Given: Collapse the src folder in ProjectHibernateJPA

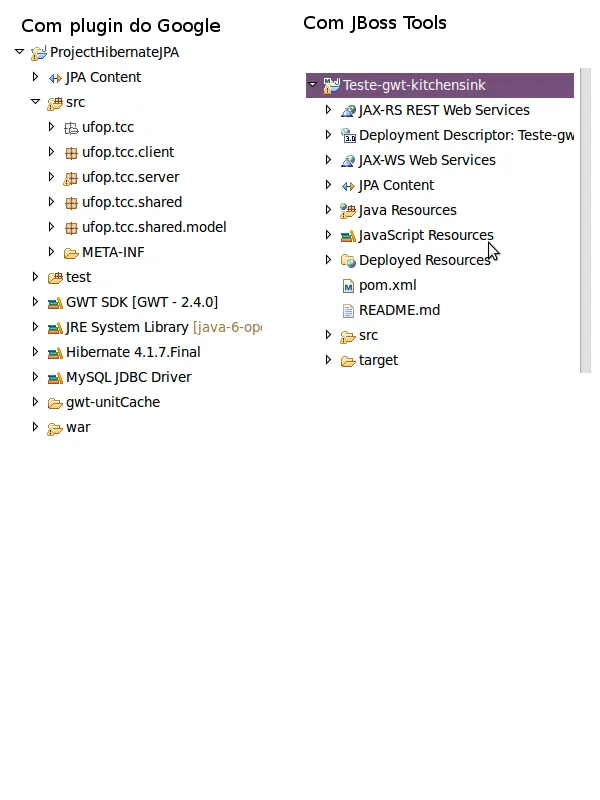Looking at the screenshot, I should pyautogui.click(x=35, y=102).
